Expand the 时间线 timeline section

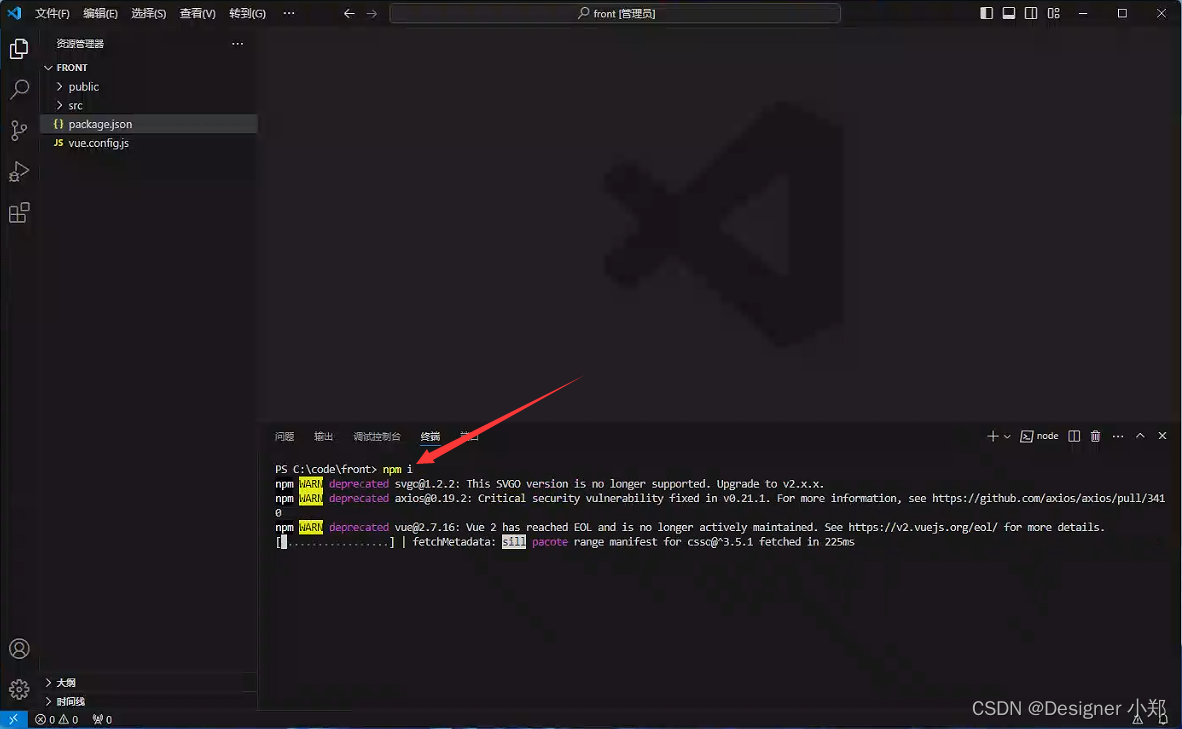(149, 701)
